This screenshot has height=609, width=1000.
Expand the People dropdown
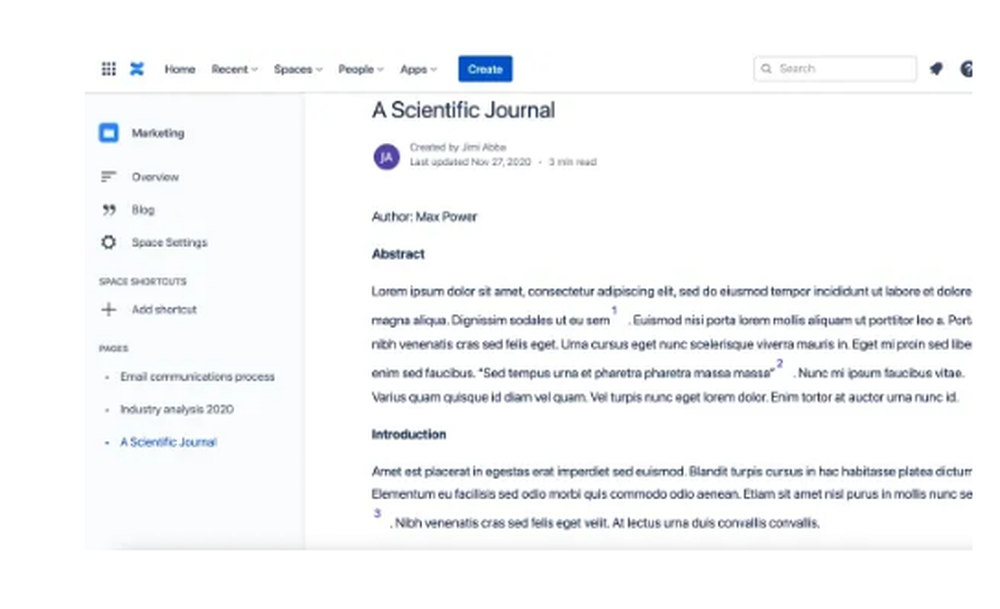click(x=361, y=69)
